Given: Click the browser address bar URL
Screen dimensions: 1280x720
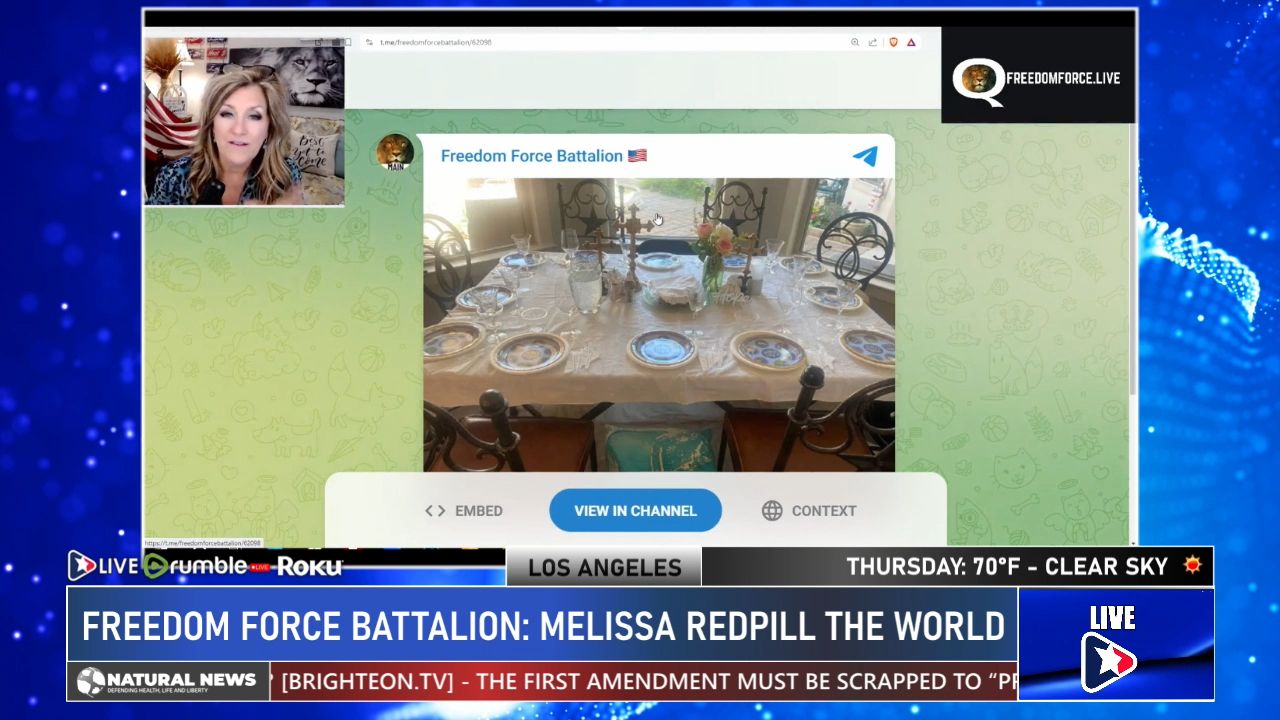Looking at the screenshot, I should (436, 42).
